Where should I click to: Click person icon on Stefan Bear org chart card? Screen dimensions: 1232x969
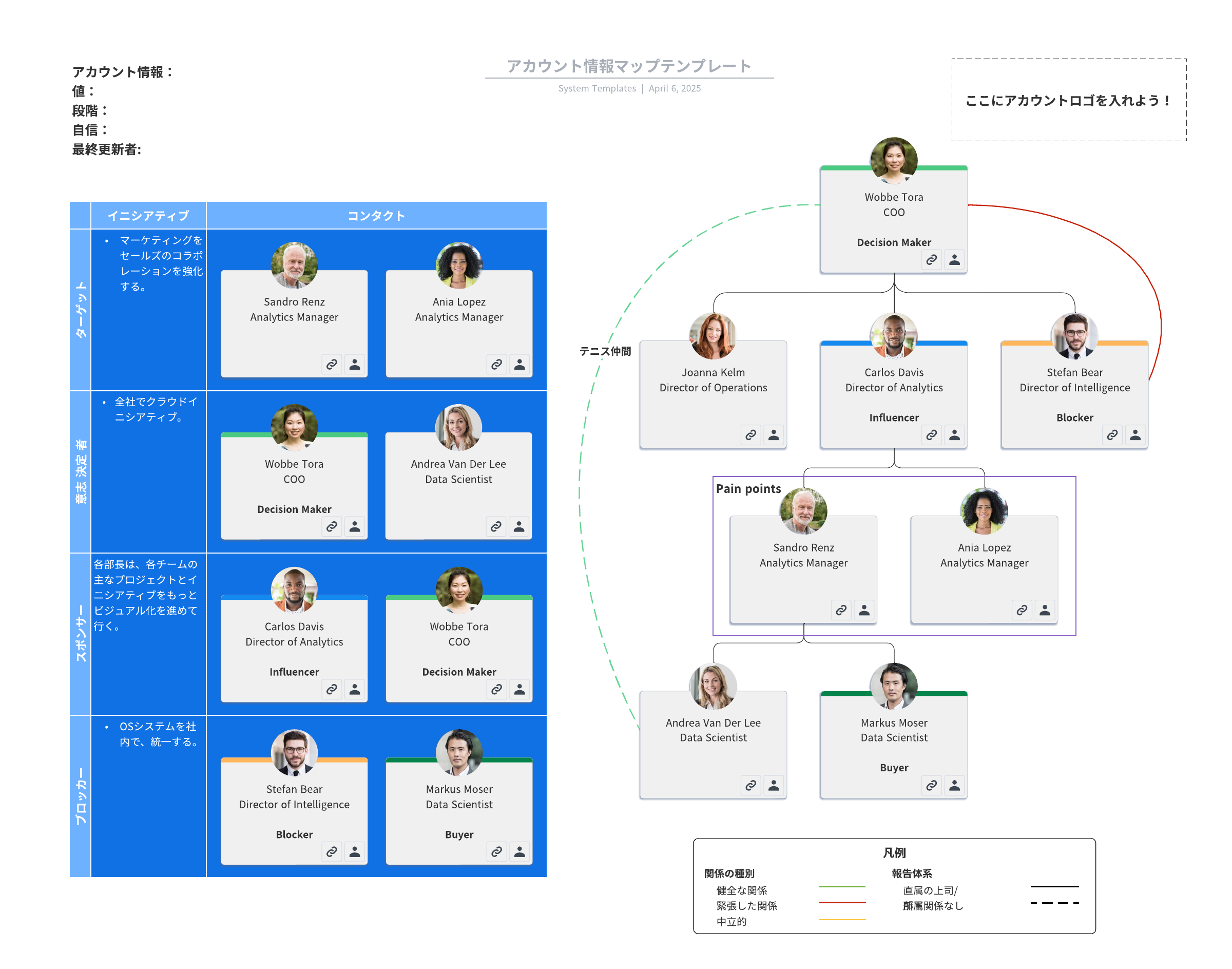click(x=1135, y=435)
